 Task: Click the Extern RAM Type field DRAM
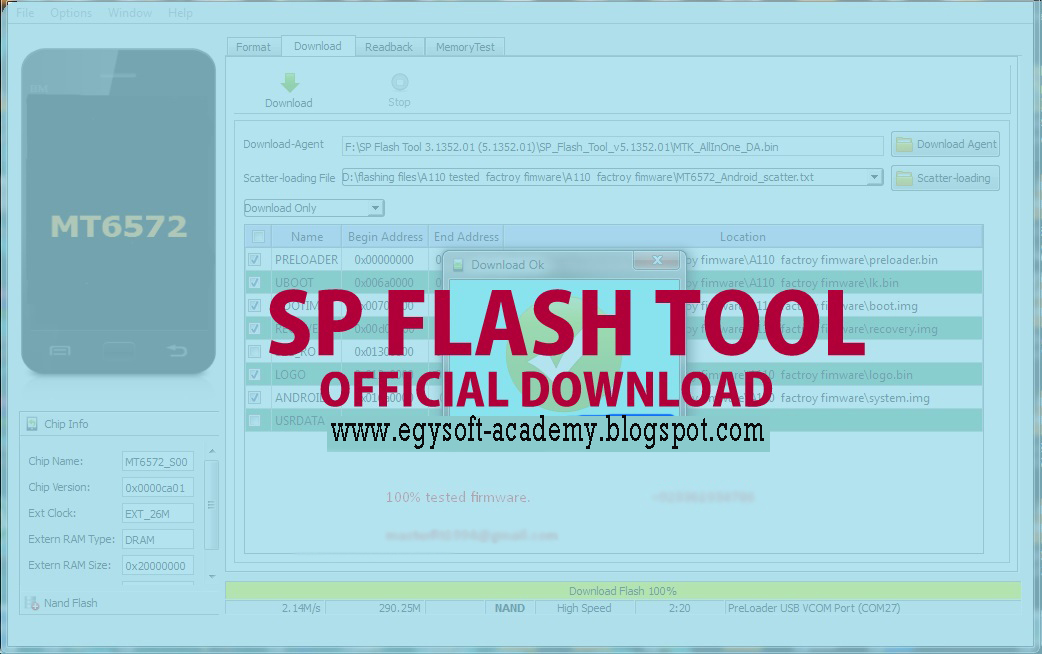[x=157, y=540]
